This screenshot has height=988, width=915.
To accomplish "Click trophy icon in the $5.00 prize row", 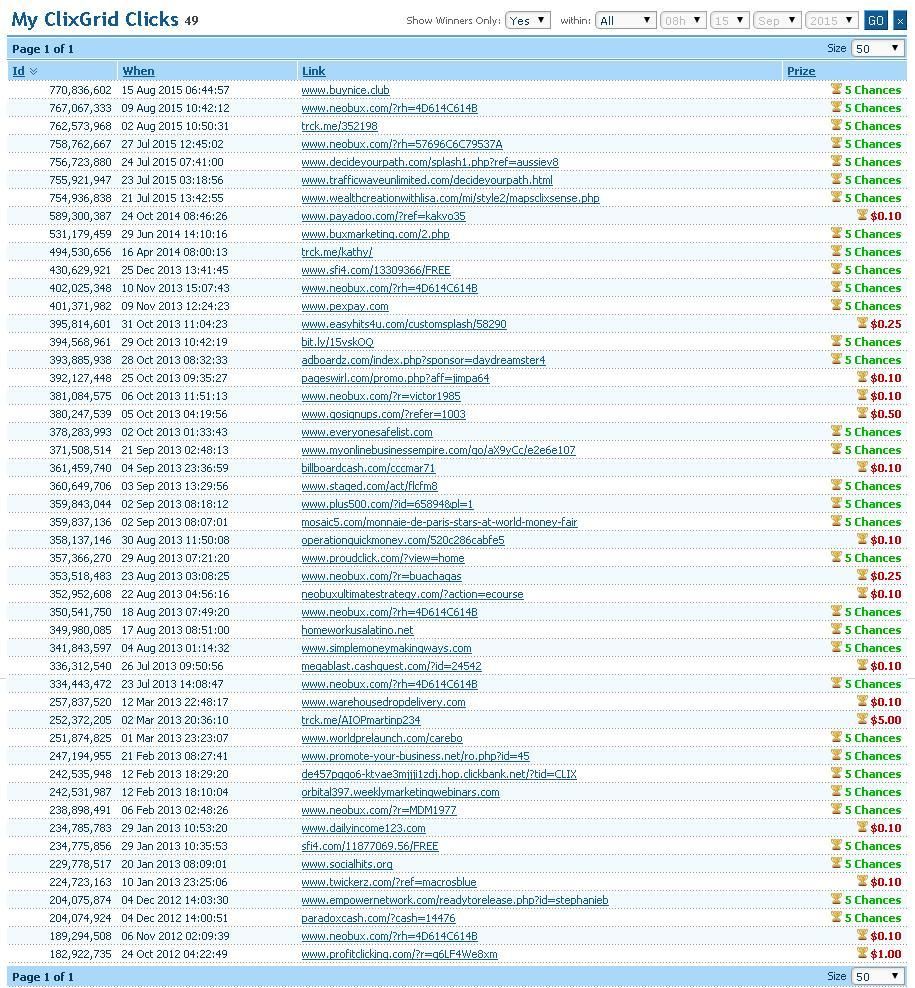I will point(862,719).
